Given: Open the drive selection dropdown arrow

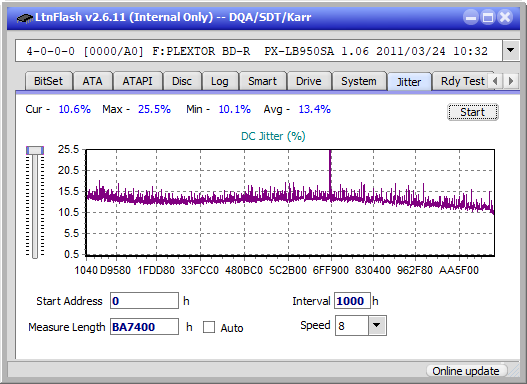Looking at the screenshot, I should [x=511, y=50].
